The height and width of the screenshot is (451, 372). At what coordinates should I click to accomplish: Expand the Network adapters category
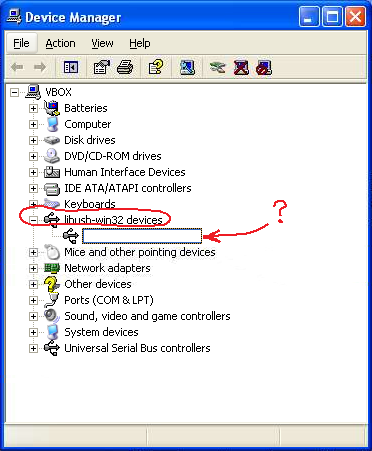click(33, 268)
